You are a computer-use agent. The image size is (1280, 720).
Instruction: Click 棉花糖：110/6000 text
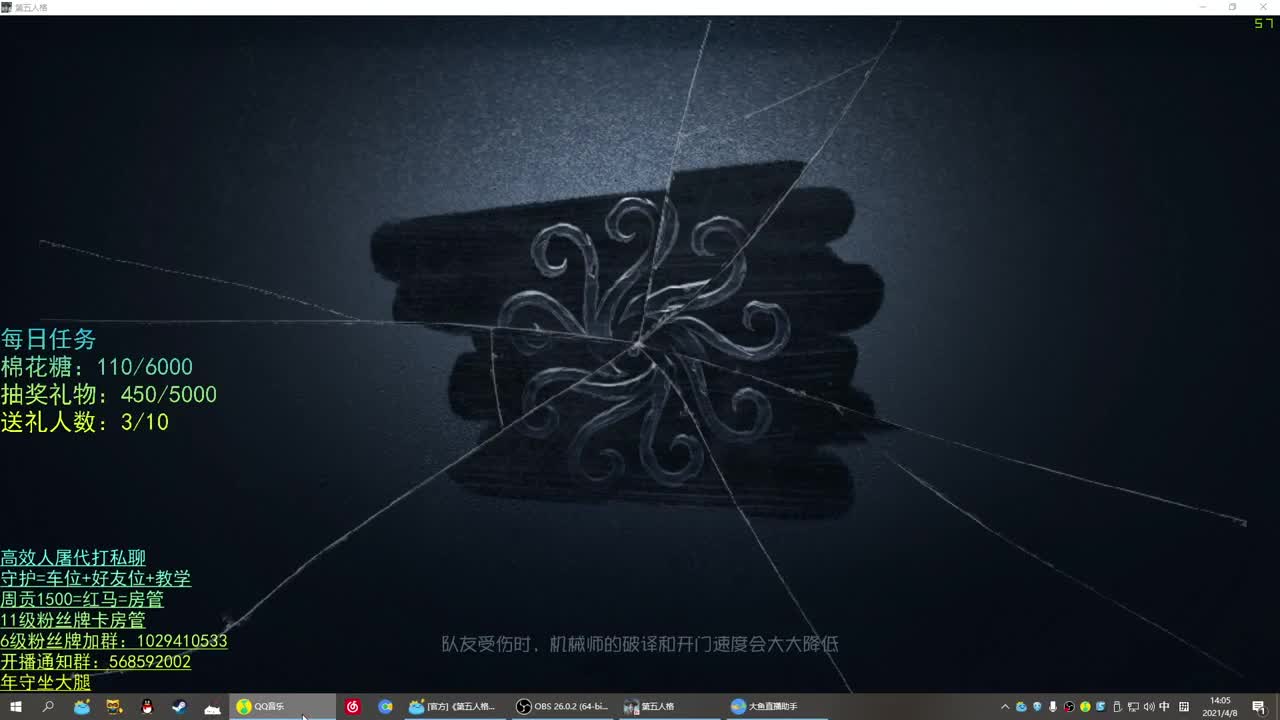97,367
